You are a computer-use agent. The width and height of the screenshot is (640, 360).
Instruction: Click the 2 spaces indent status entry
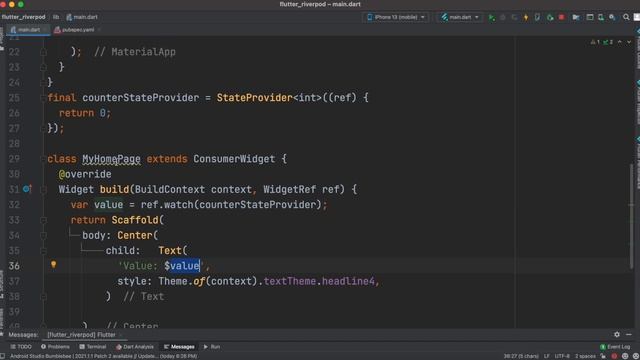click(585, 356)
